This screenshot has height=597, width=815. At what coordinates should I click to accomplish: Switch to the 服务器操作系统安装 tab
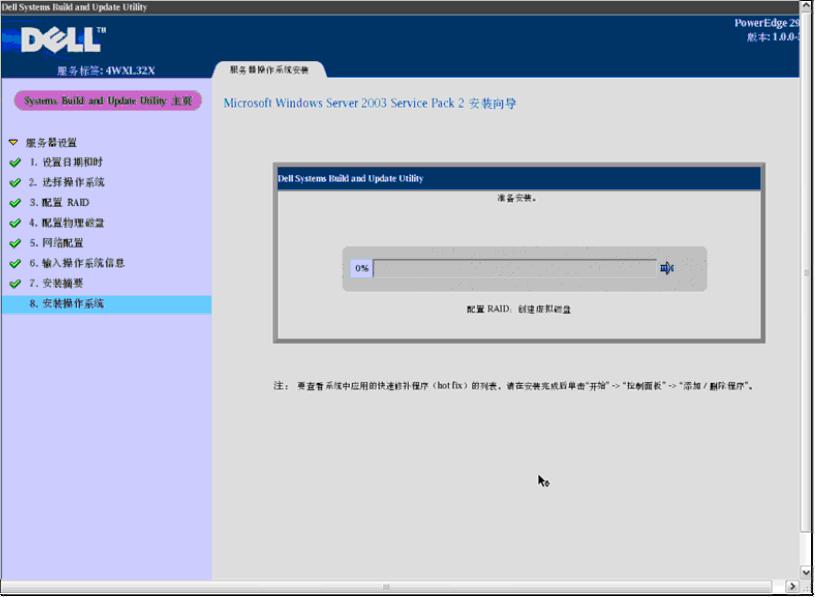tap(270, 70)
